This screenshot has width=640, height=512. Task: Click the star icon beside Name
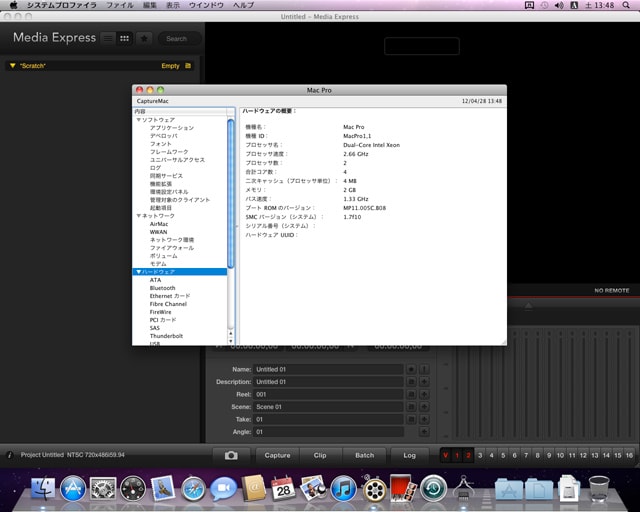[411, 370]
